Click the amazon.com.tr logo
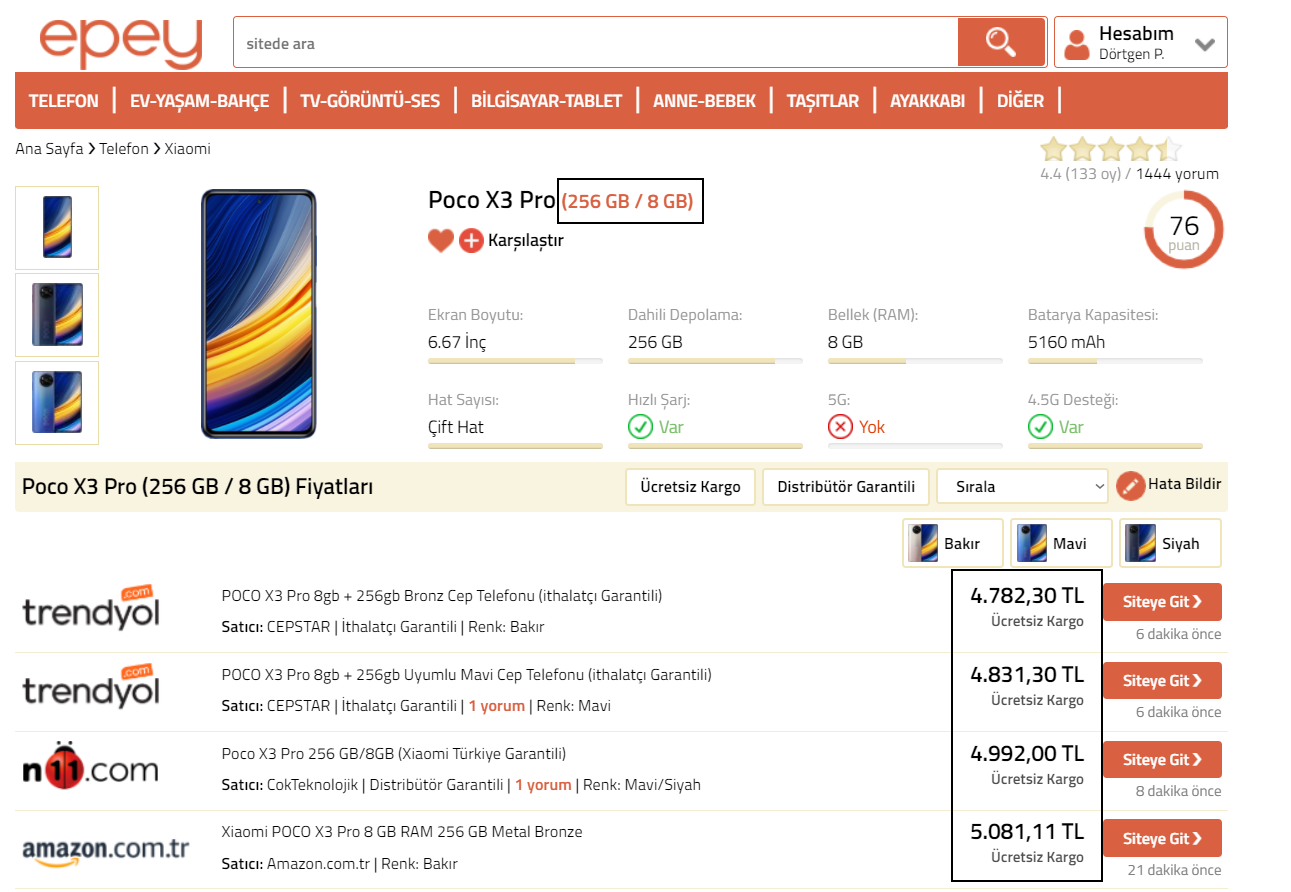The width and height of the screenshot is (1291, 892). click(105, 850)
